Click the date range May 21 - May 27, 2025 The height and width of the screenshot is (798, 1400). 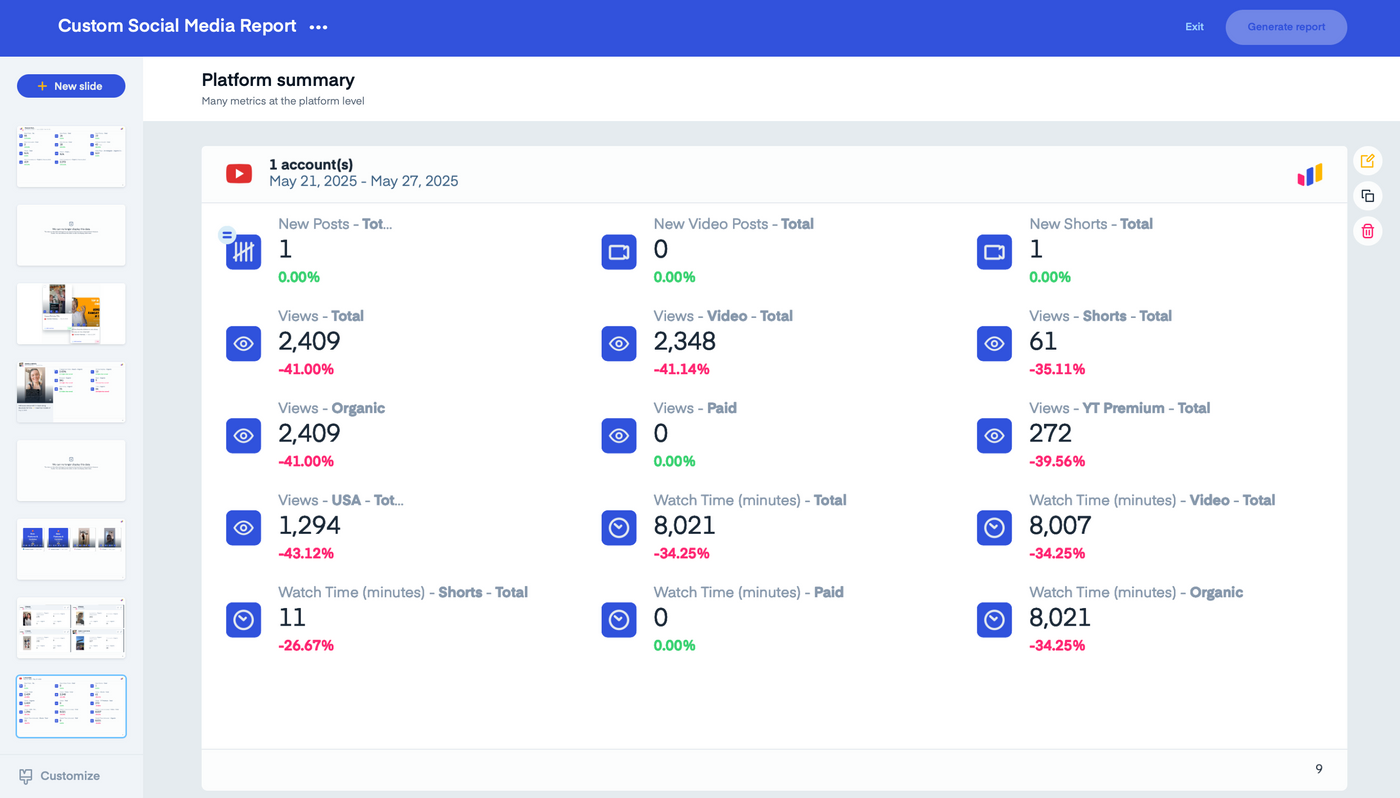[x=364, y=181]
